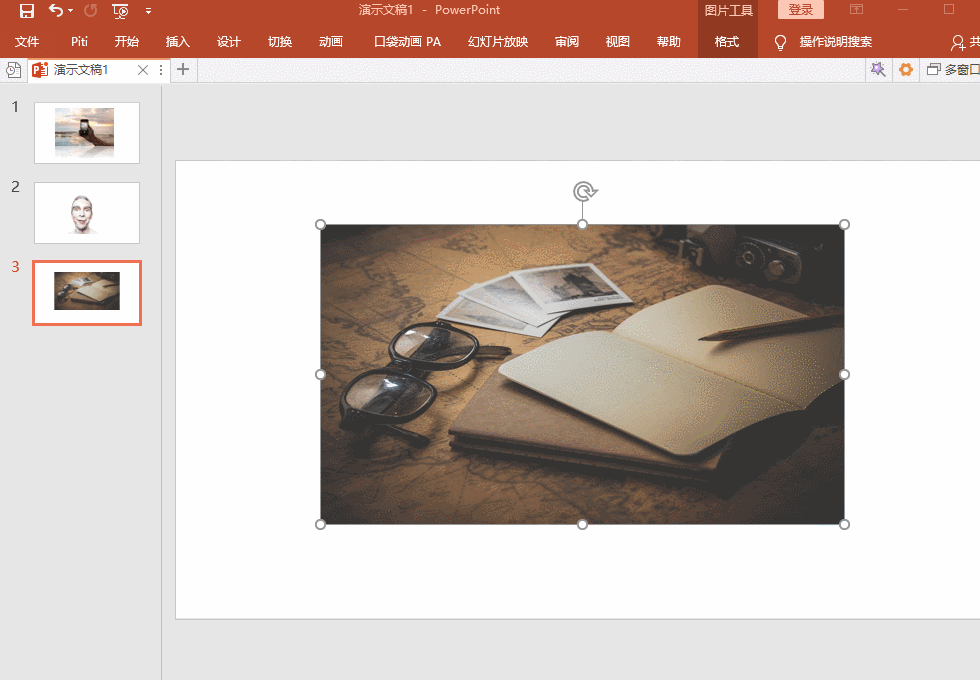
Task: Select the 演示文稿1 document tab
Action: 80,70
